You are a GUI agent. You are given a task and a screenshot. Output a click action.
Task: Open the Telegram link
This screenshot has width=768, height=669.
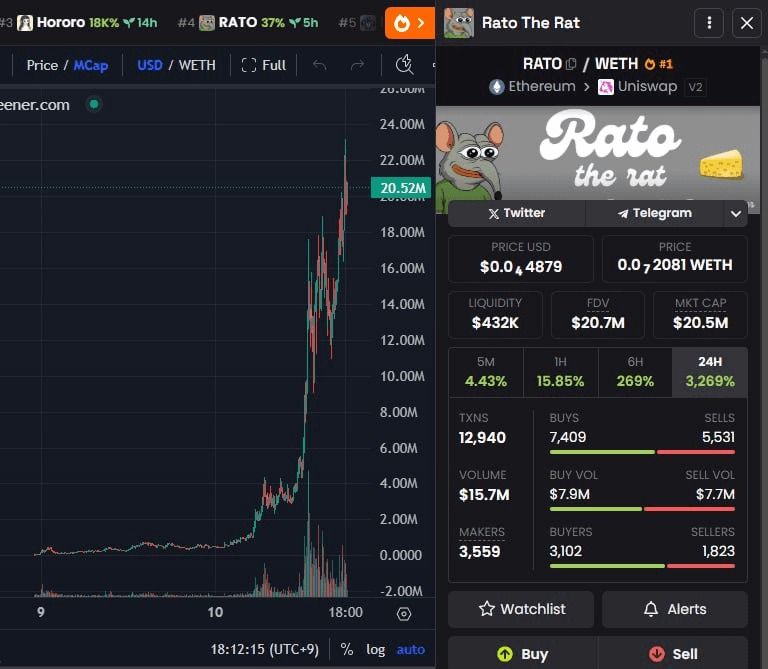tap(654, 214)
